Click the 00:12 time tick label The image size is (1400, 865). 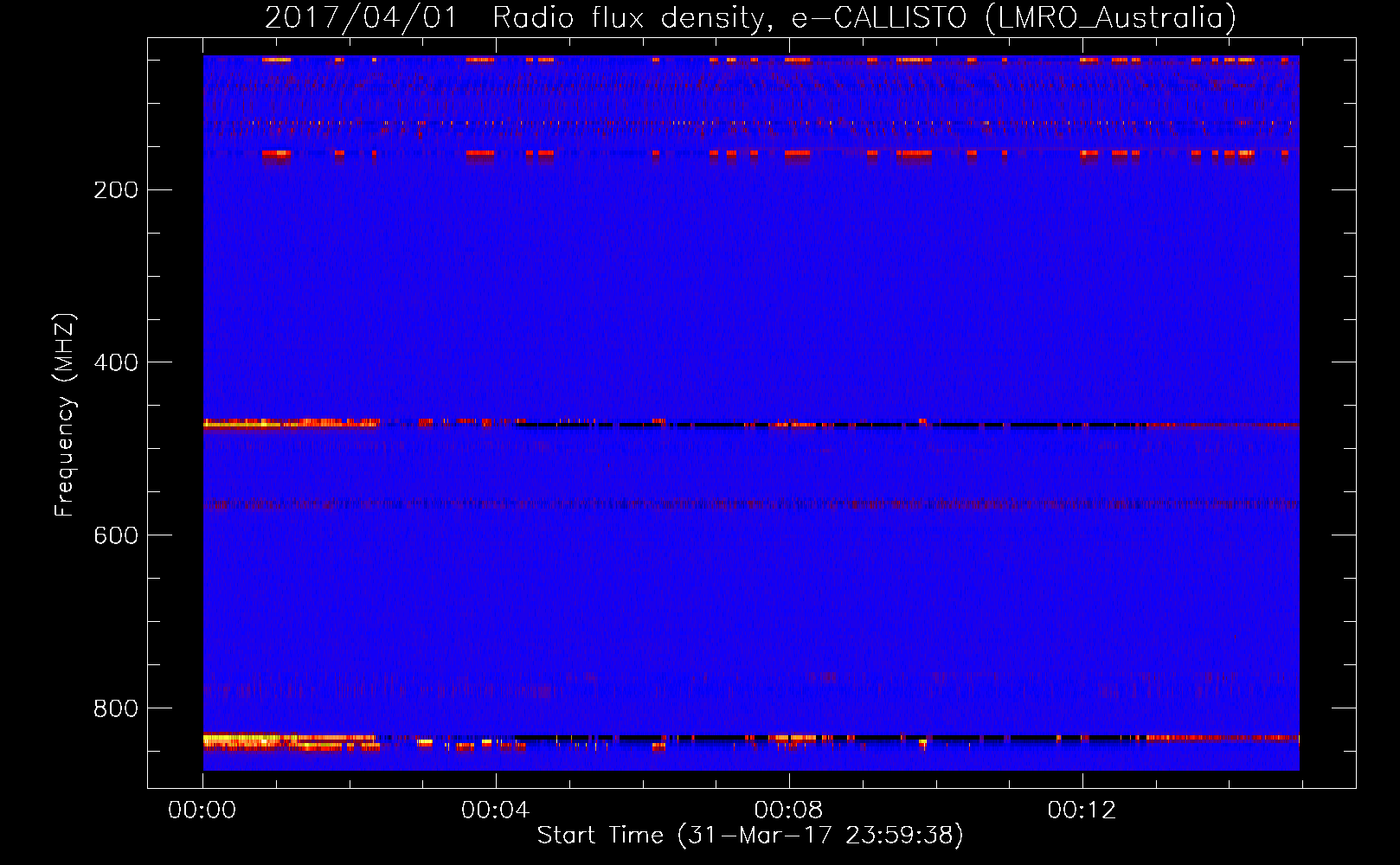[x=1082, y=811]
